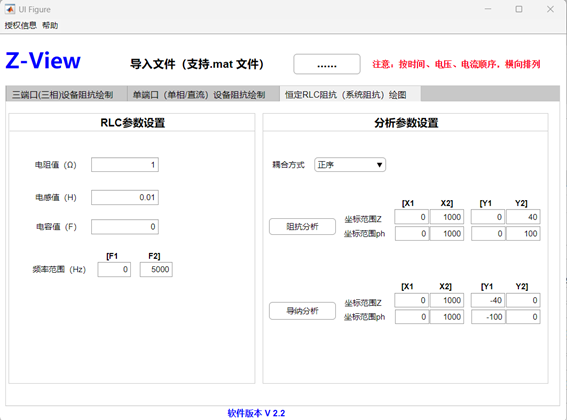The image size is (567, 420).
Task: Click admittance 坐标范围Z X2 field
Action: coord(447,300)
